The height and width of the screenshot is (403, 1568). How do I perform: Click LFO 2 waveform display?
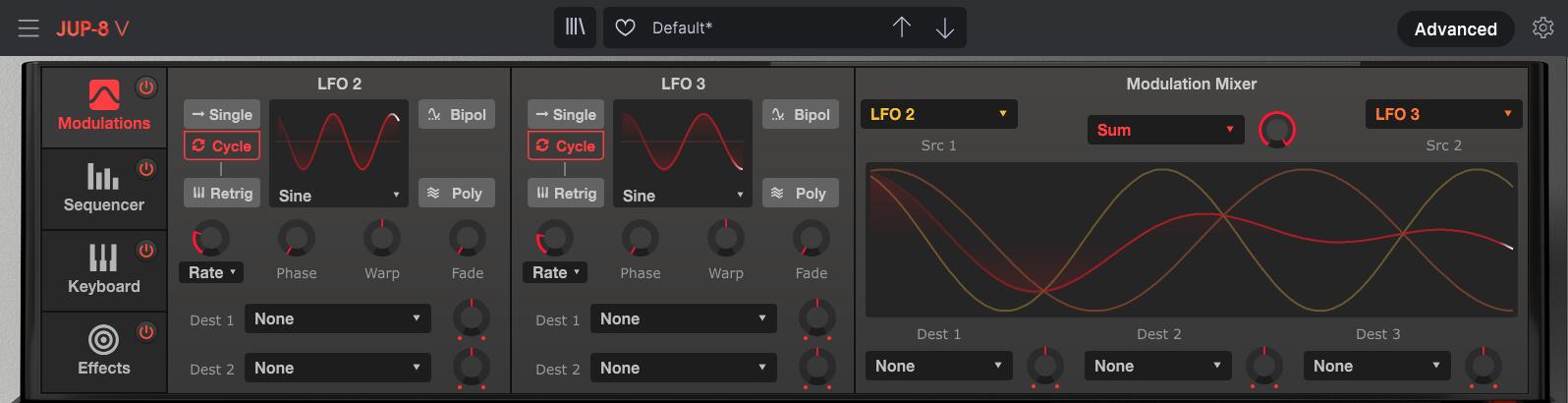click(x=338, y=142)
